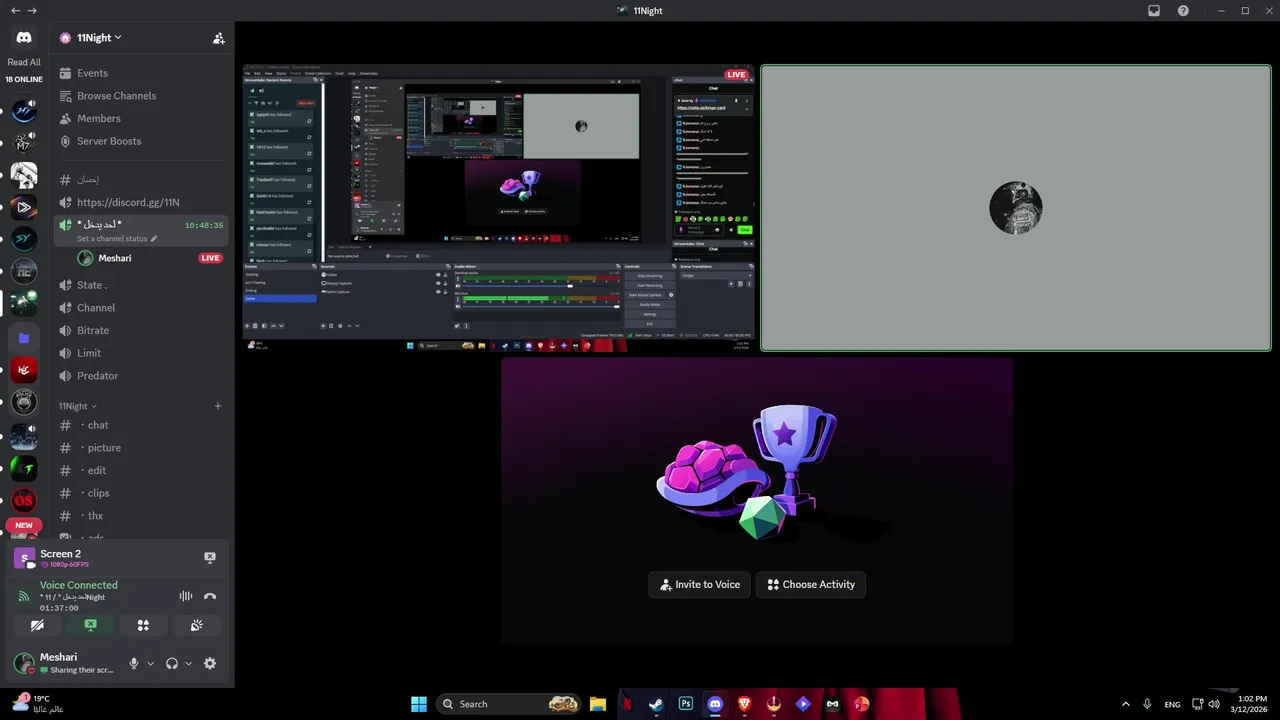Open output device arrow beside headphones

click(188, 663)
